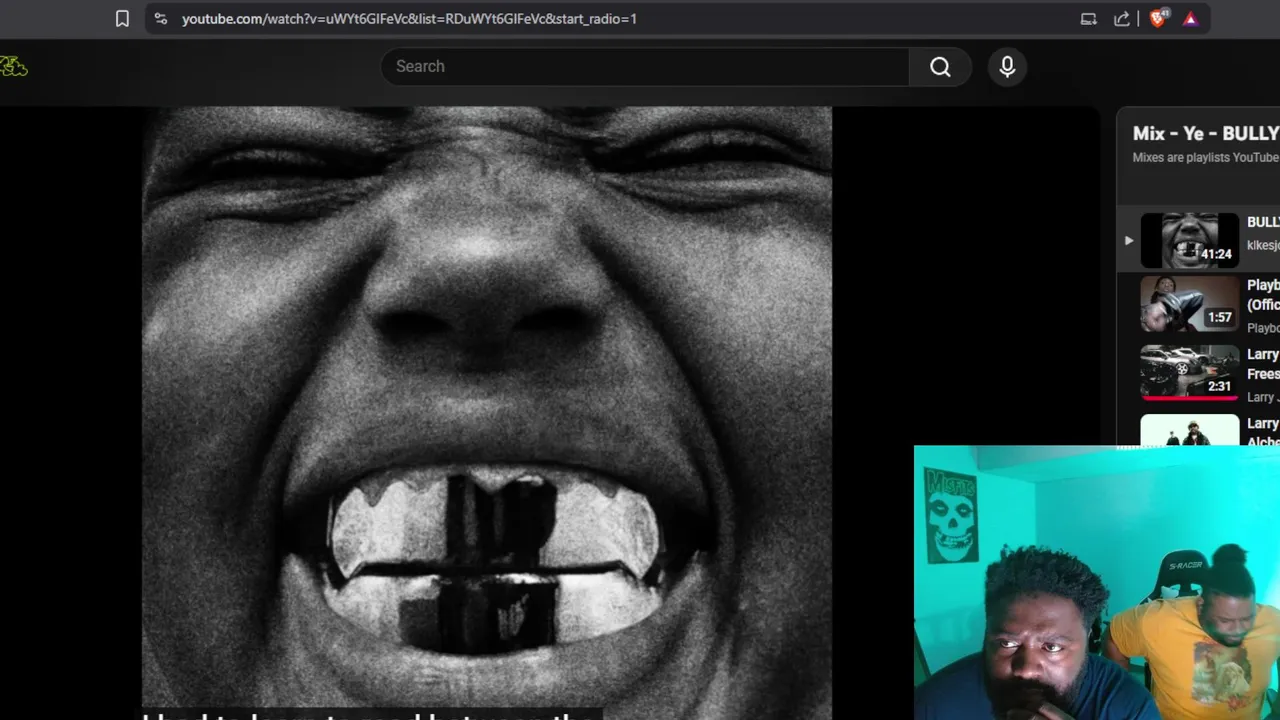Click the YouTube URL in address bar

(x=409, y=18)
